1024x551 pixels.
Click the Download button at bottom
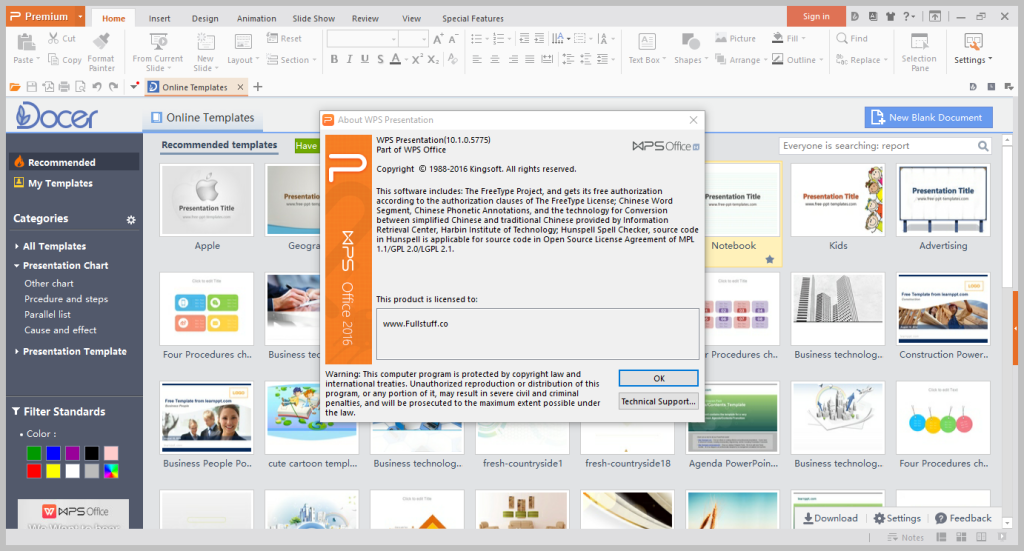pyautogui.click(x=830, y=518)
